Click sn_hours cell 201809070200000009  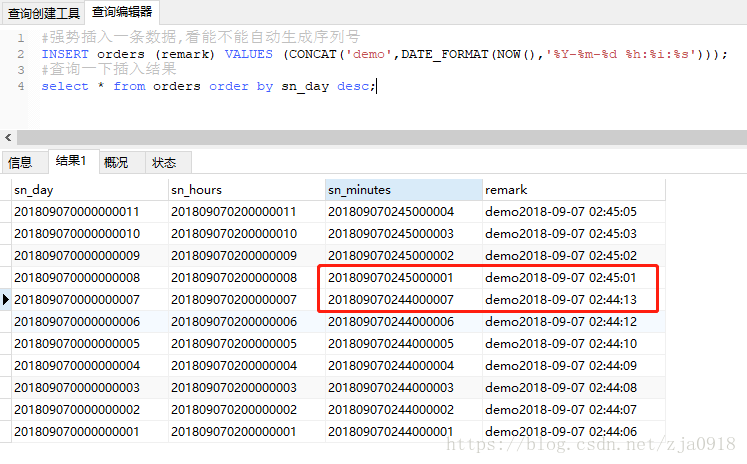(247, 256)
